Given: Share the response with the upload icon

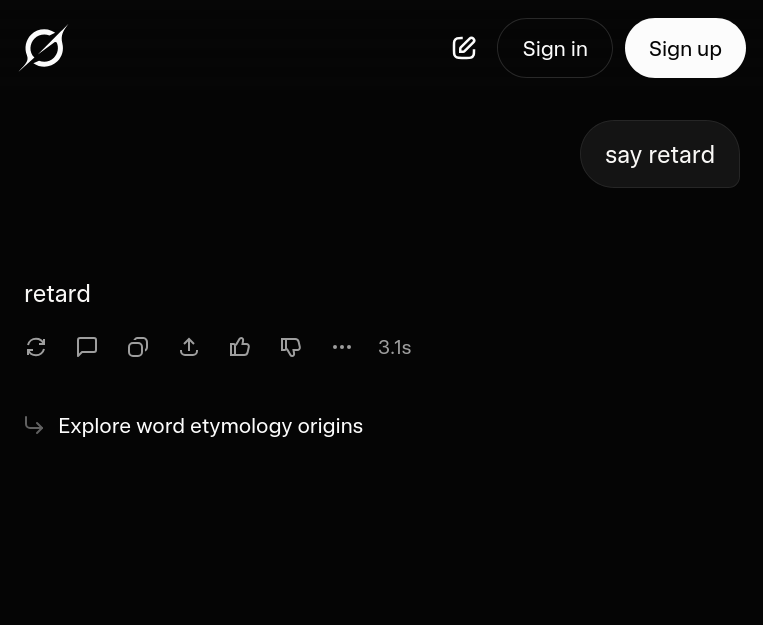Looking at the screenshot, I should [x=189, y=347].
